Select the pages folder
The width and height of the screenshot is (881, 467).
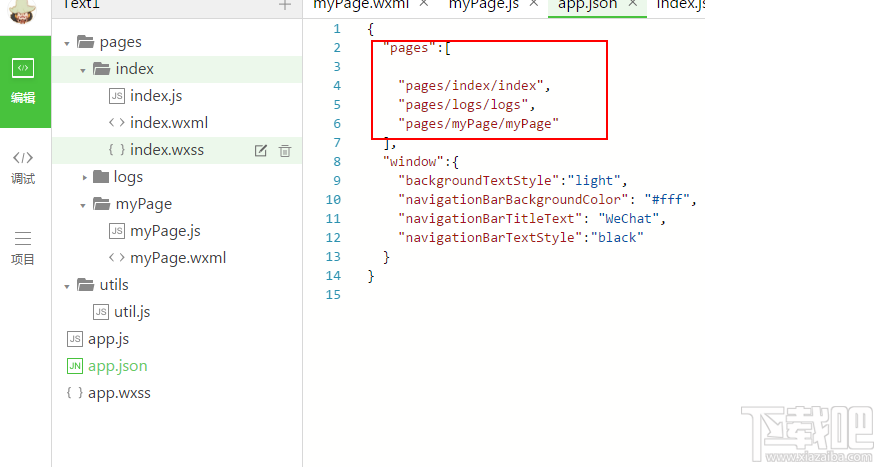[x=177, y=42]
